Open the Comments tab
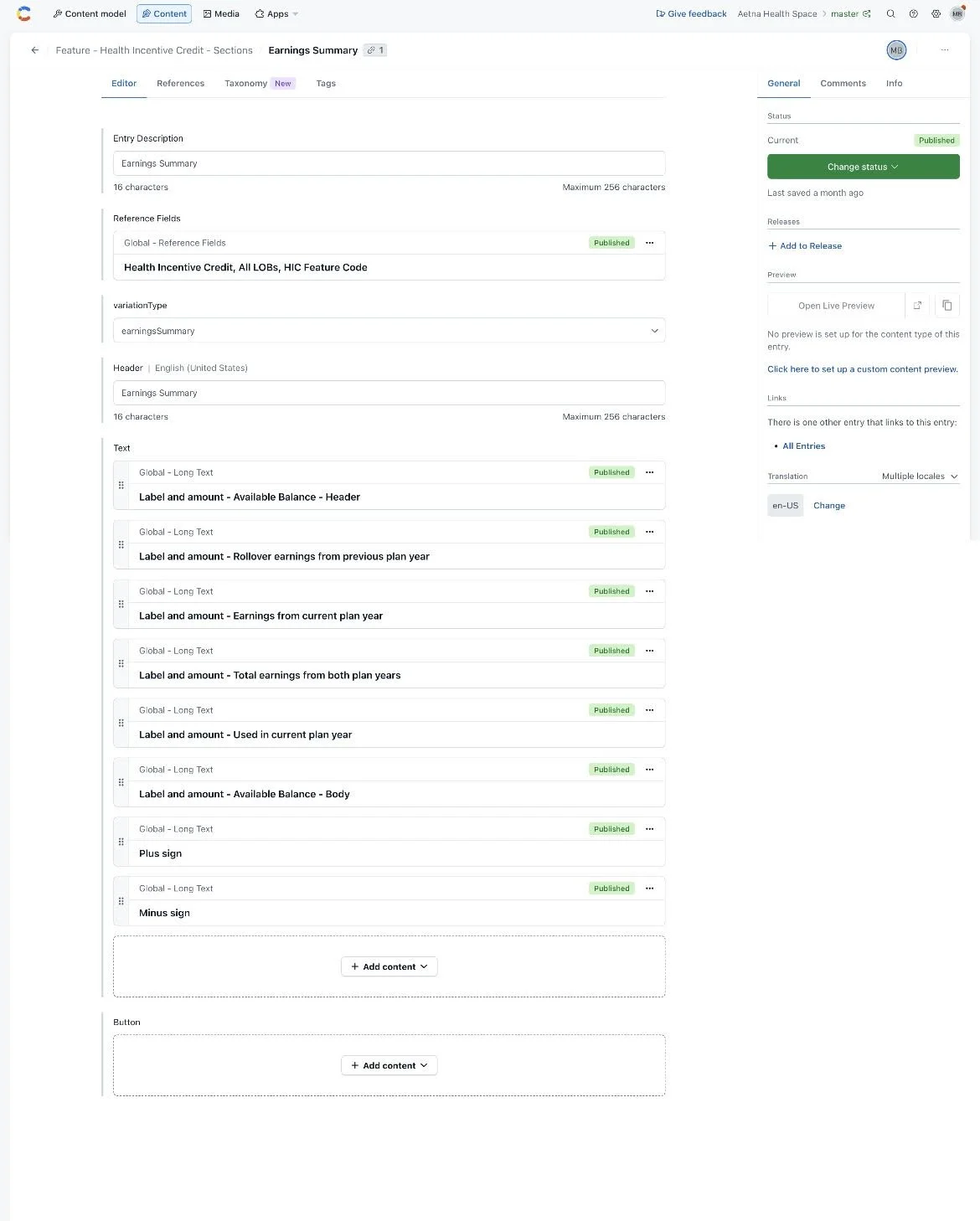This screenshot has height=1221, width=980. point(843,83)
